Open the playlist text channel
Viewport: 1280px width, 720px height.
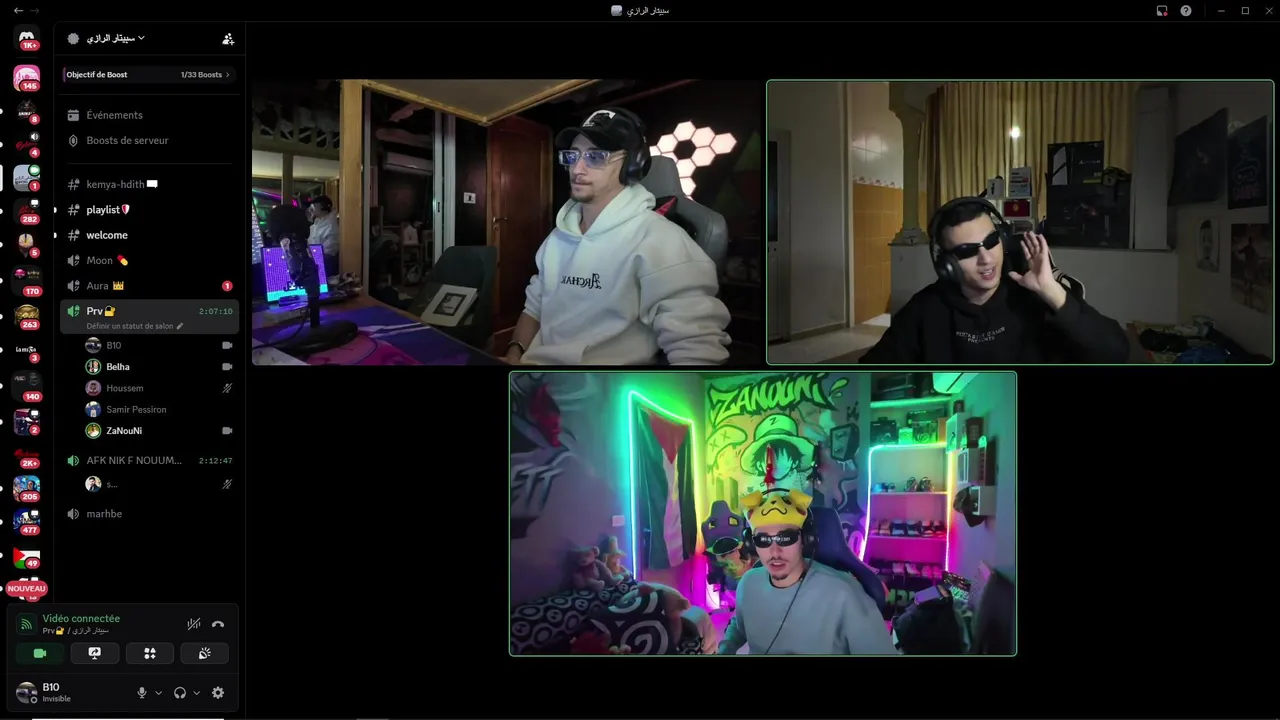click(x=150, y=210)
